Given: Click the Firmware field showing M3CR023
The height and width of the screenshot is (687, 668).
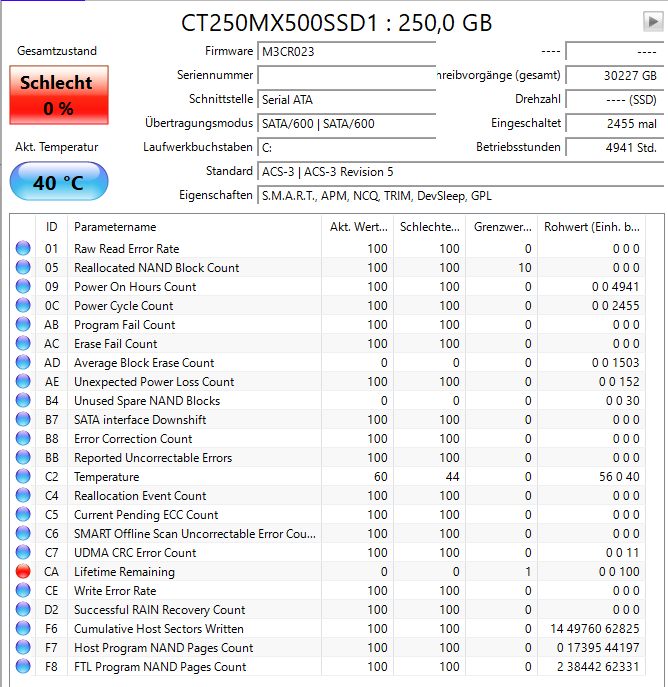Looking at the screenshot, I should coord(346,52).
